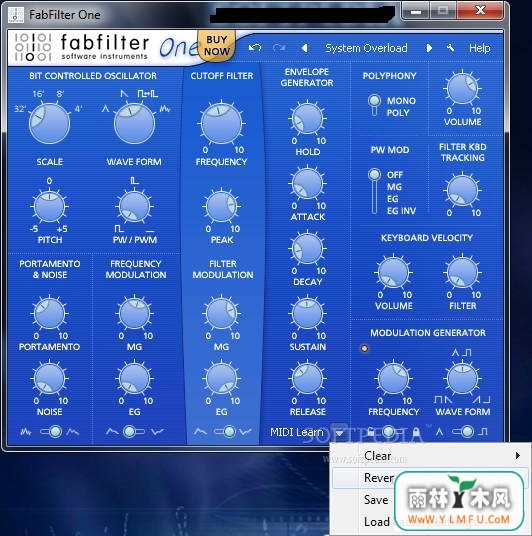532x536 pixels.
Task: Toggle the lock switch right of MIDI Learn
Action: click(x=393, y=432)
